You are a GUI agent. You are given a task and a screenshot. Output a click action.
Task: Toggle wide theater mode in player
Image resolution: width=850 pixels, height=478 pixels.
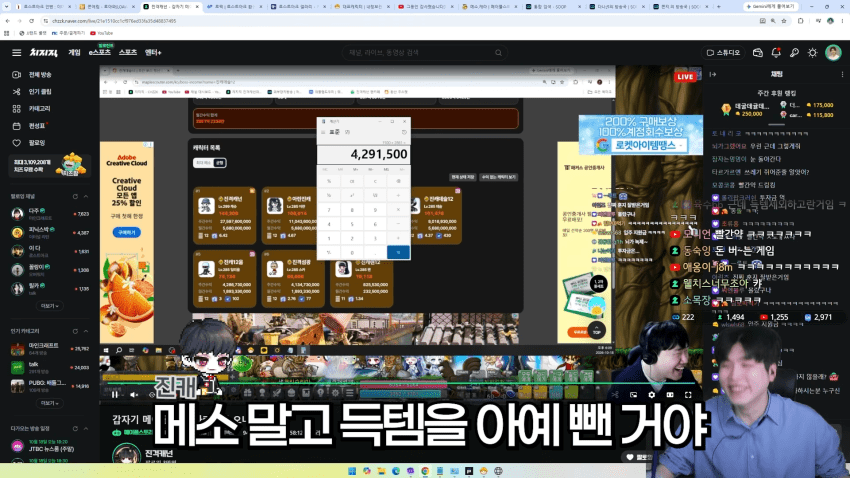click(x=670, y=395)
